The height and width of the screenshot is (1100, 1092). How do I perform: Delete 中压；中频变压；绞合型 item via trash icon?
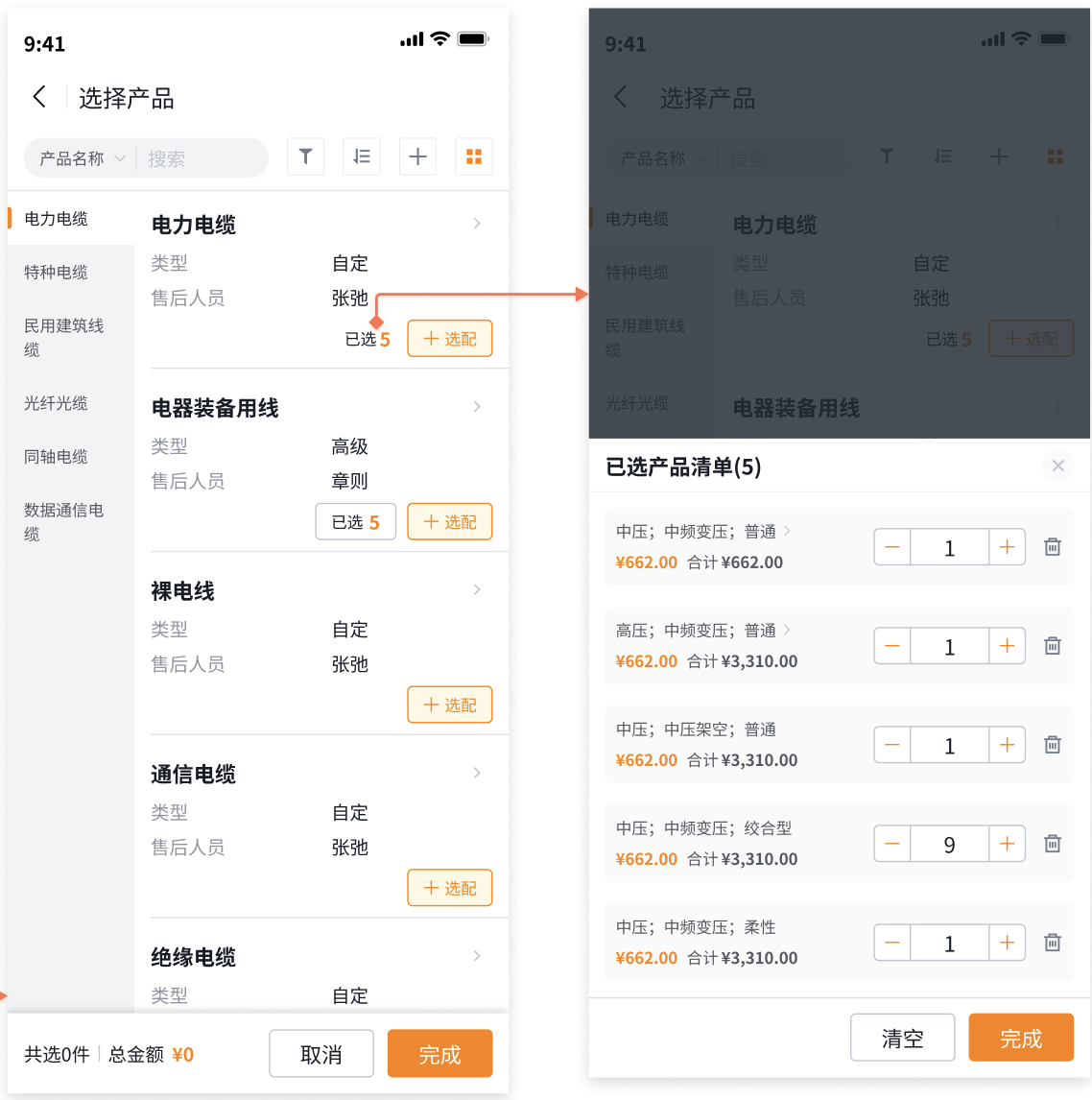point(1052,844)
